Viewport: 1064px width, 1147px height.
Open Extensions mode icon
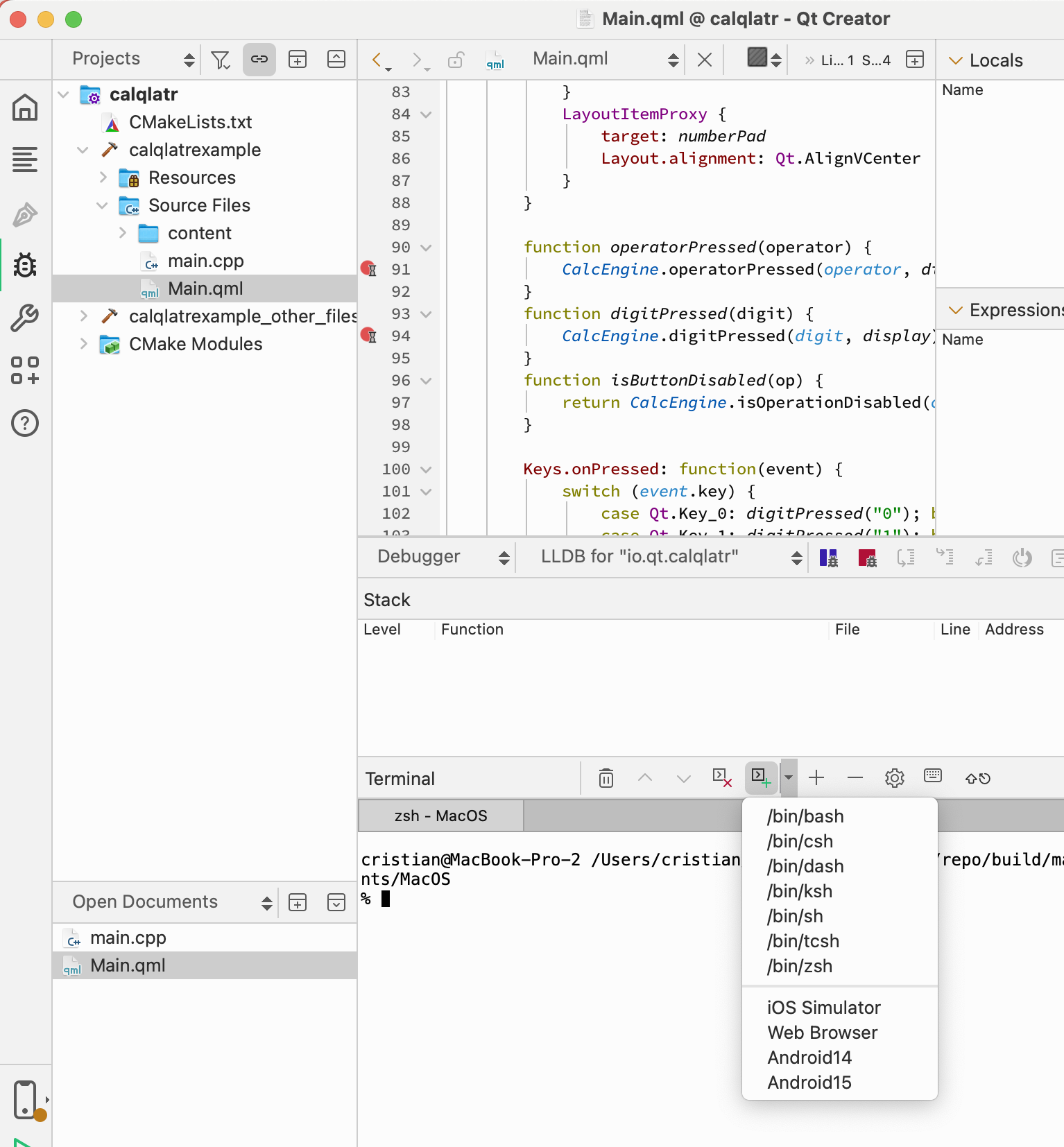25,370
